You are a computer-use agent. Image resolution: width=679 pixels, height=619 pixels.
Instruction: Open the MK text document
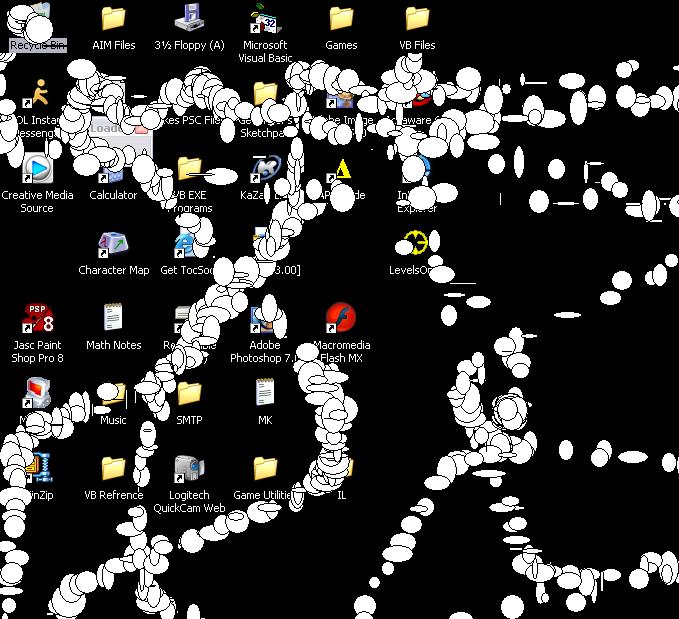pyautogui.click(x=265, y=395)
